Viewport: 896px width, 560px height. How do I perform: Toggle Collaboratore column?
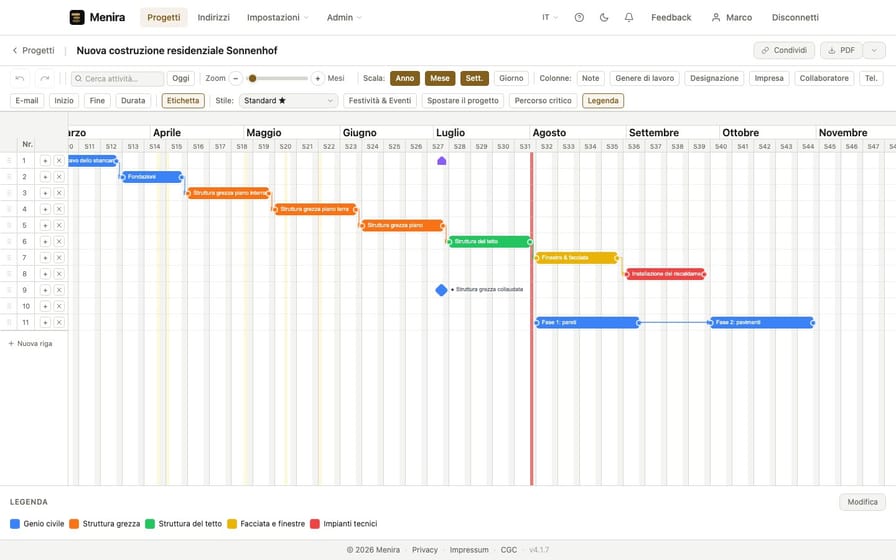click(824, 78)
